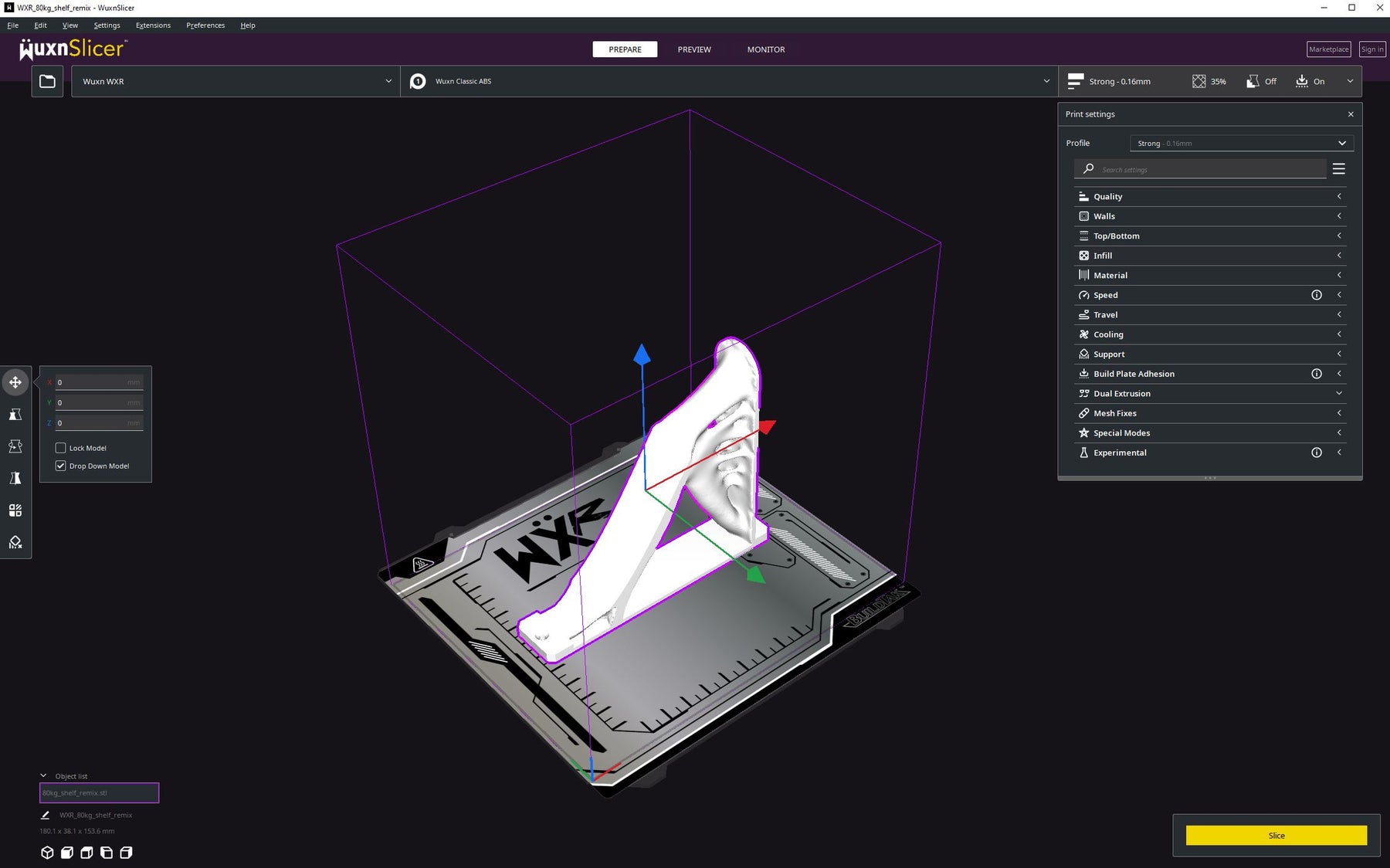Click the pencil edit job name icon

click(45, 815)
